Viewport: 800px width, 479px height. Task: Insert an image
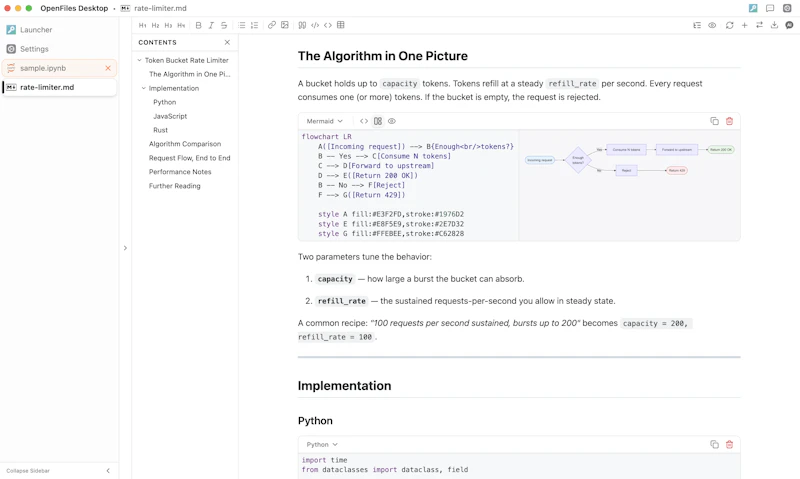coord(285,25)
